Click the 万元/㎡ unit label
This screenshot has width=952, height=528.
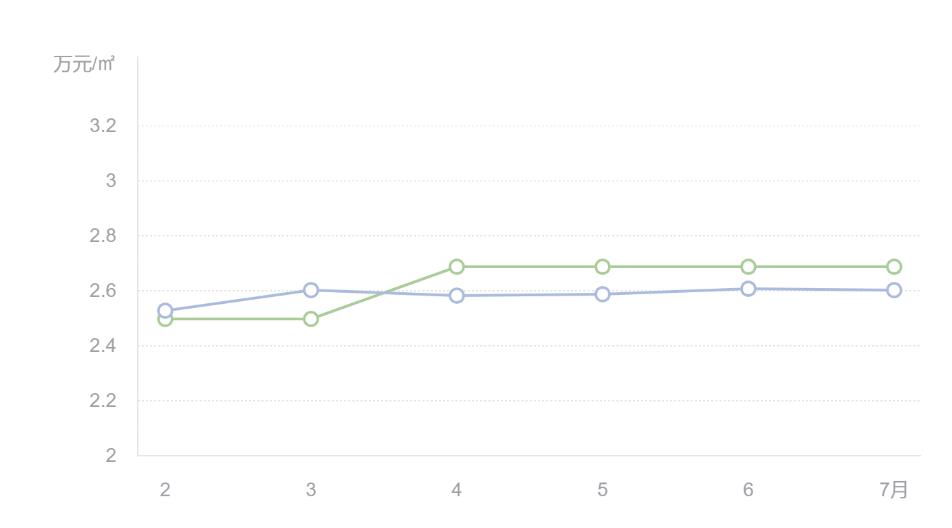click(x=83, y=65)
